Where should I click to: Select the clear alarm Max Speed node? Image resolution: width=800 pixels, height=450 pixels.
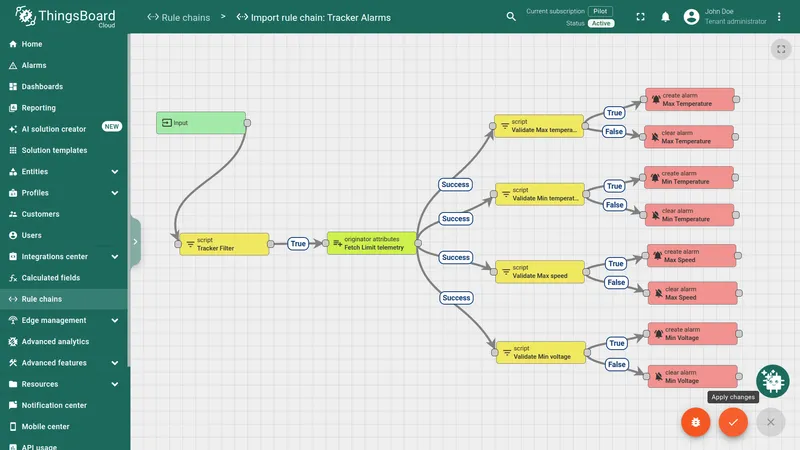[x=692, y=293]
